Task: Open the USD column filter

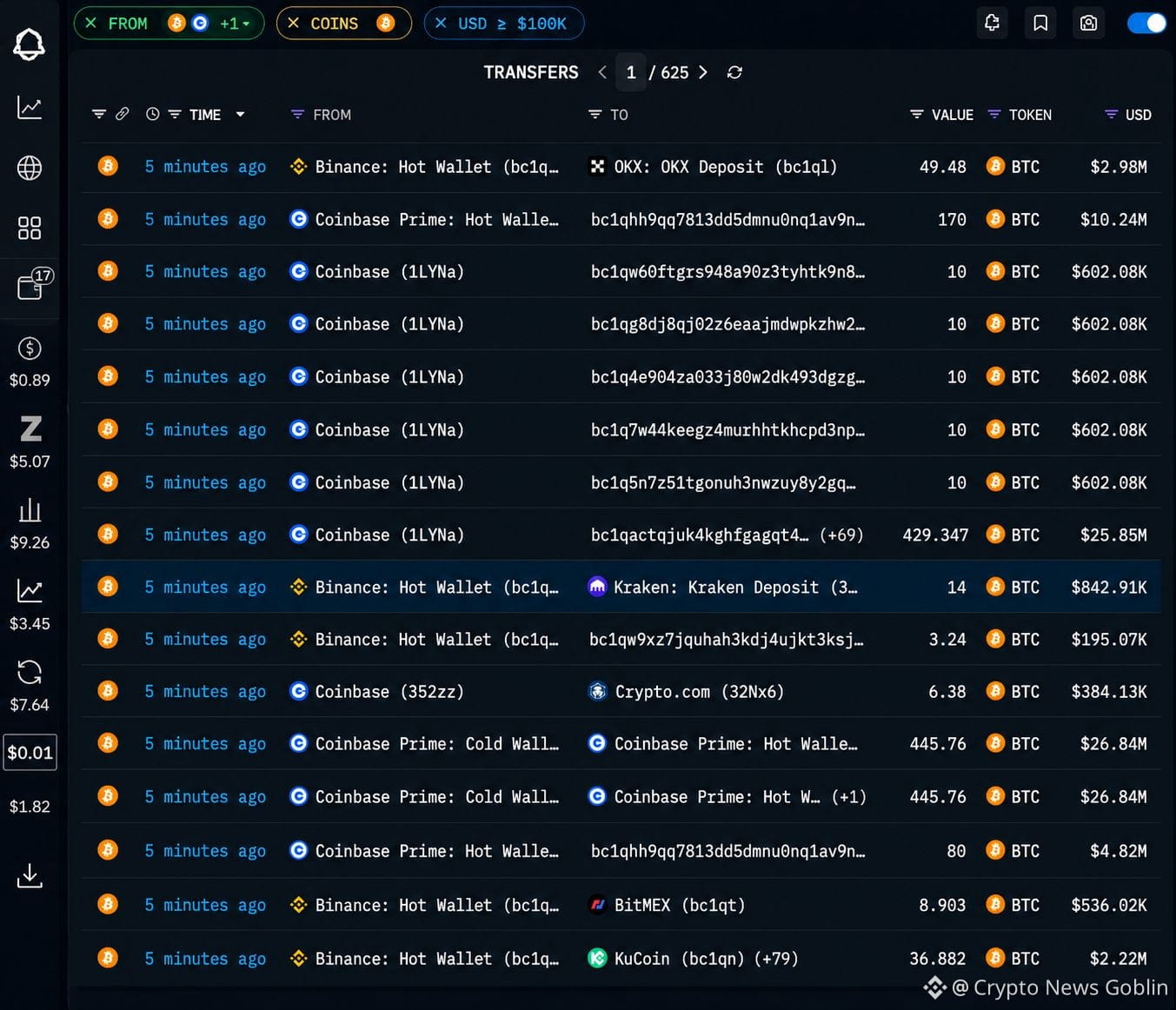Action: click(x=1111, y=114)
